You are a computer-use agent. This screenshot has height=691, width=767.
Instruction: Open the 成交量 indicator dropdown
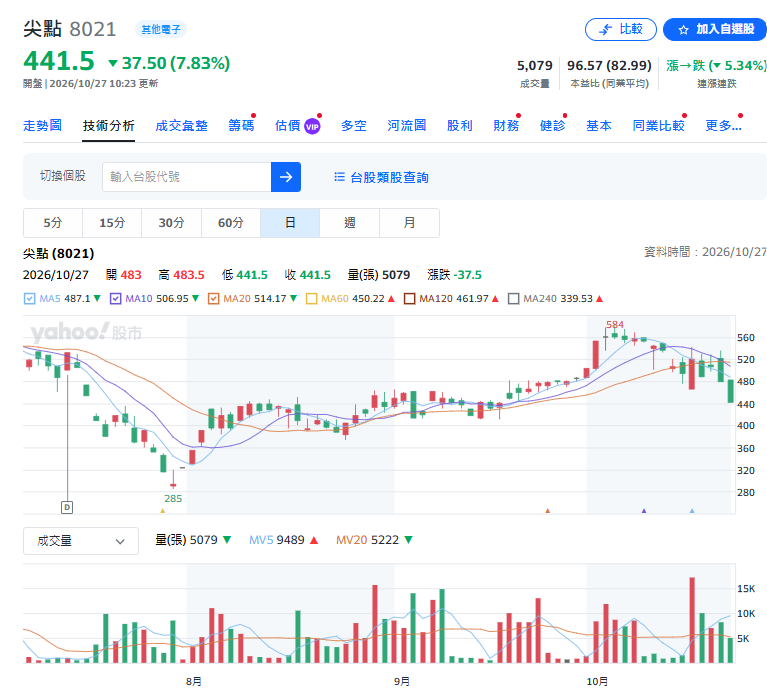(81, 541)
